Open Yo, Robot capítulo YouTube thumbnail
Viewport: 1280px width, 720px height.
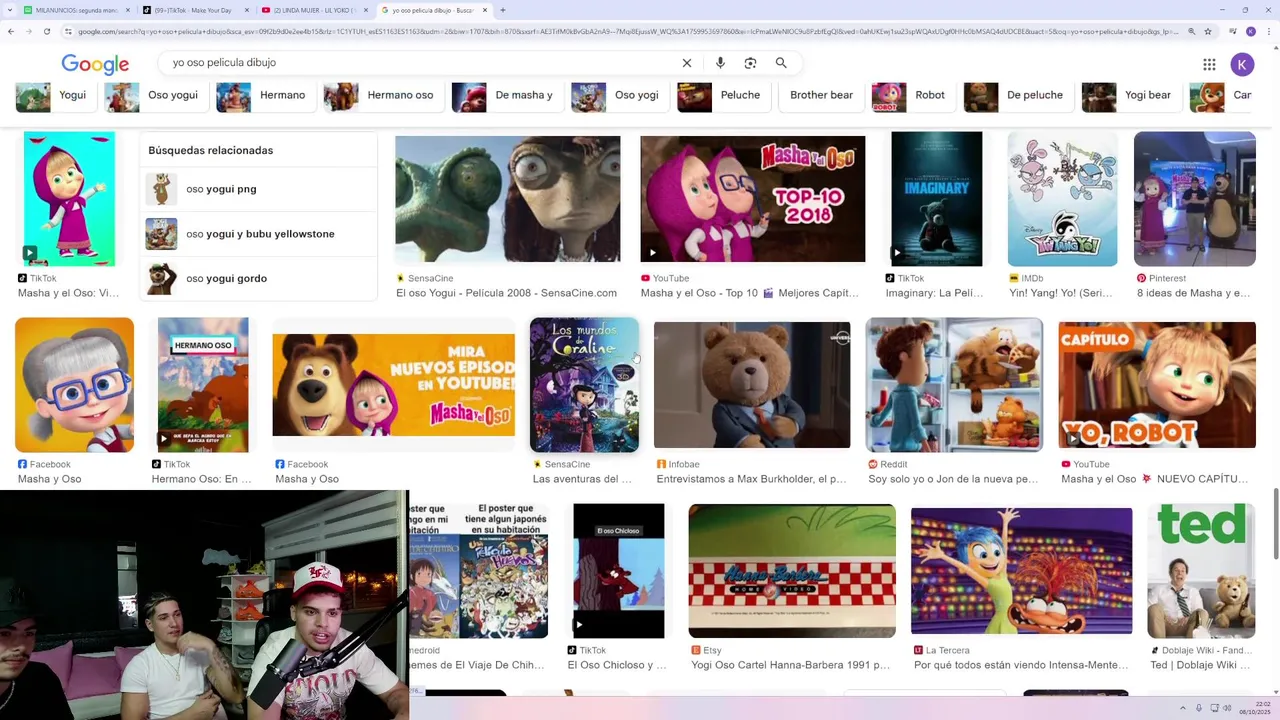pos(1157,385)
